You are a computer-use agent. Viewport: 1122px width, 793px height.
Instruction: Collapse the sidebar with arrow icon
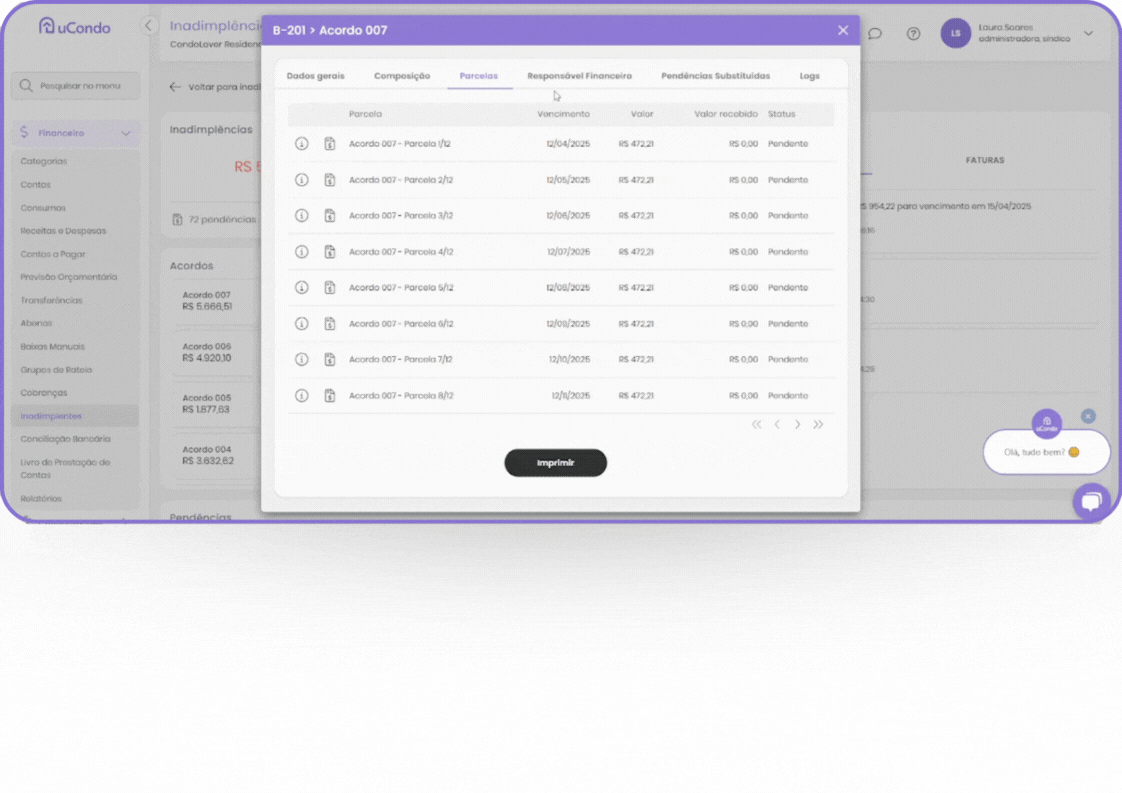pyautogui.click(x=149, y=26)
